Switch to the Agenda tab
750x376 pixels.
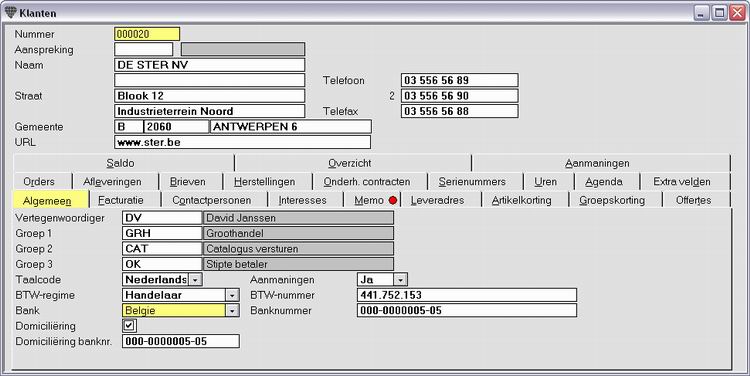(x=607, y=182)
